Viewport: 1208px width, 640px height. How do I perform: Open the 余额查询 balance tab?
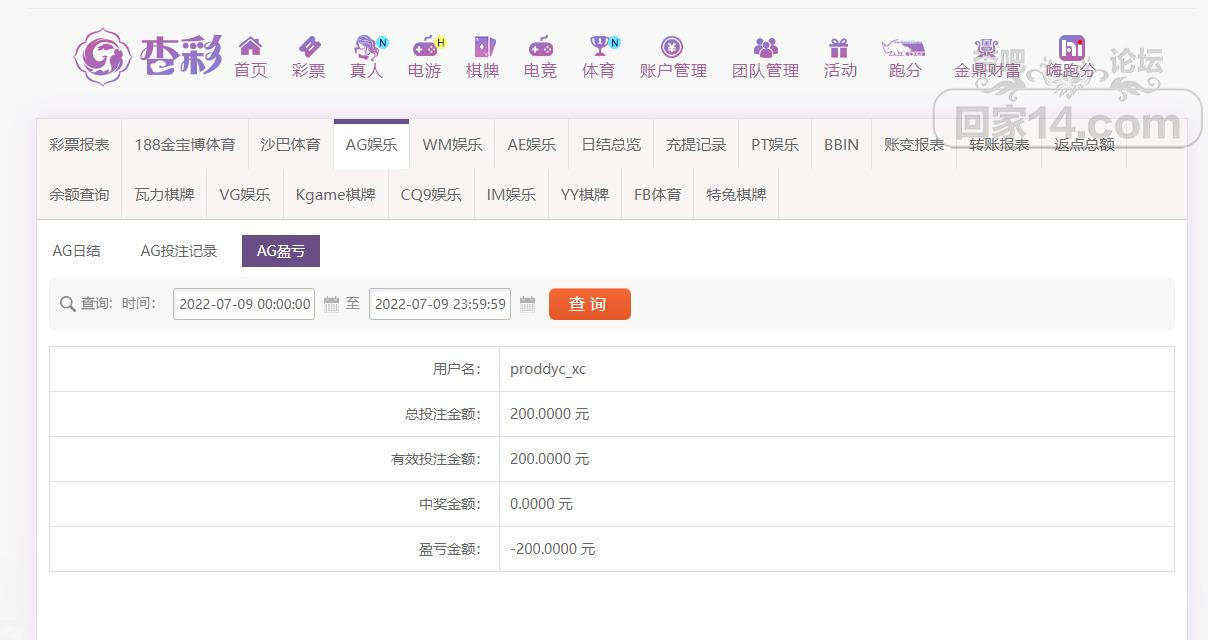pyautogui.click(x=79, y=195)
